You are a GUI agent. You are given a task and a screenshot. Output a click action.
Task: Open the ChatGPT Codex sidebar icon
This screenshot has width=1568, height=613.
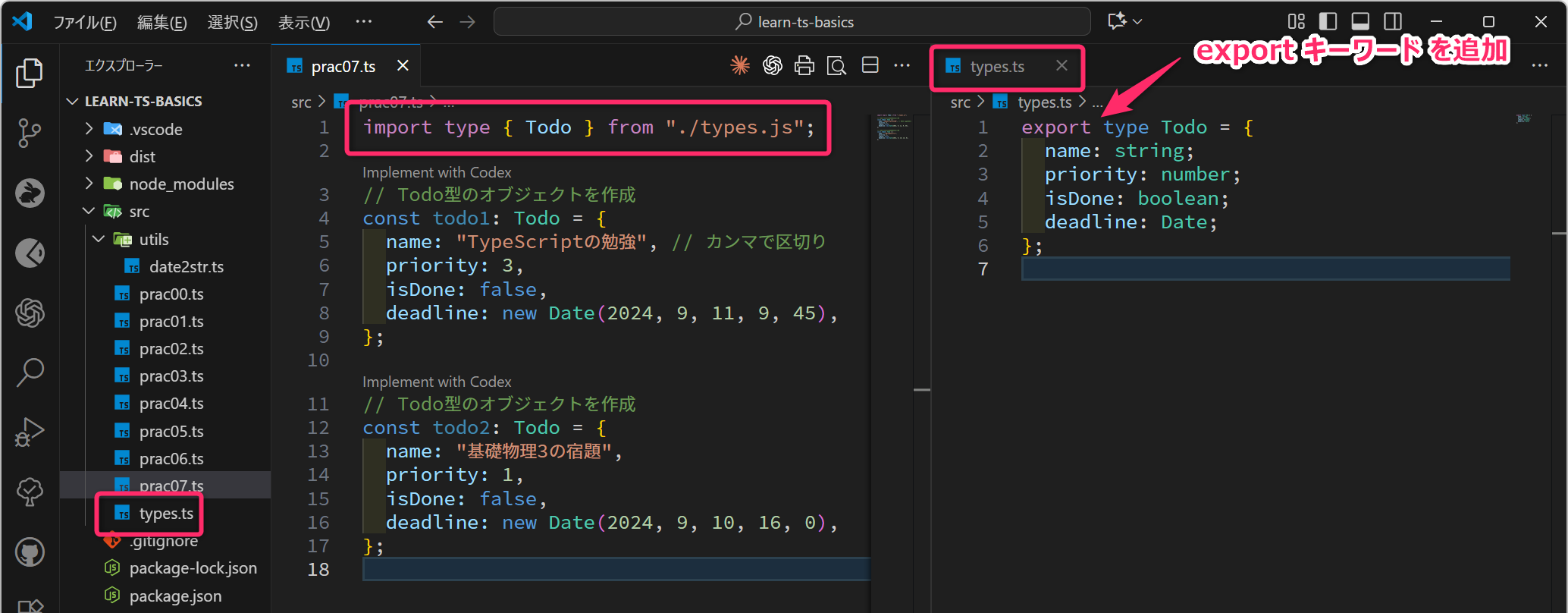click(30, 313)
